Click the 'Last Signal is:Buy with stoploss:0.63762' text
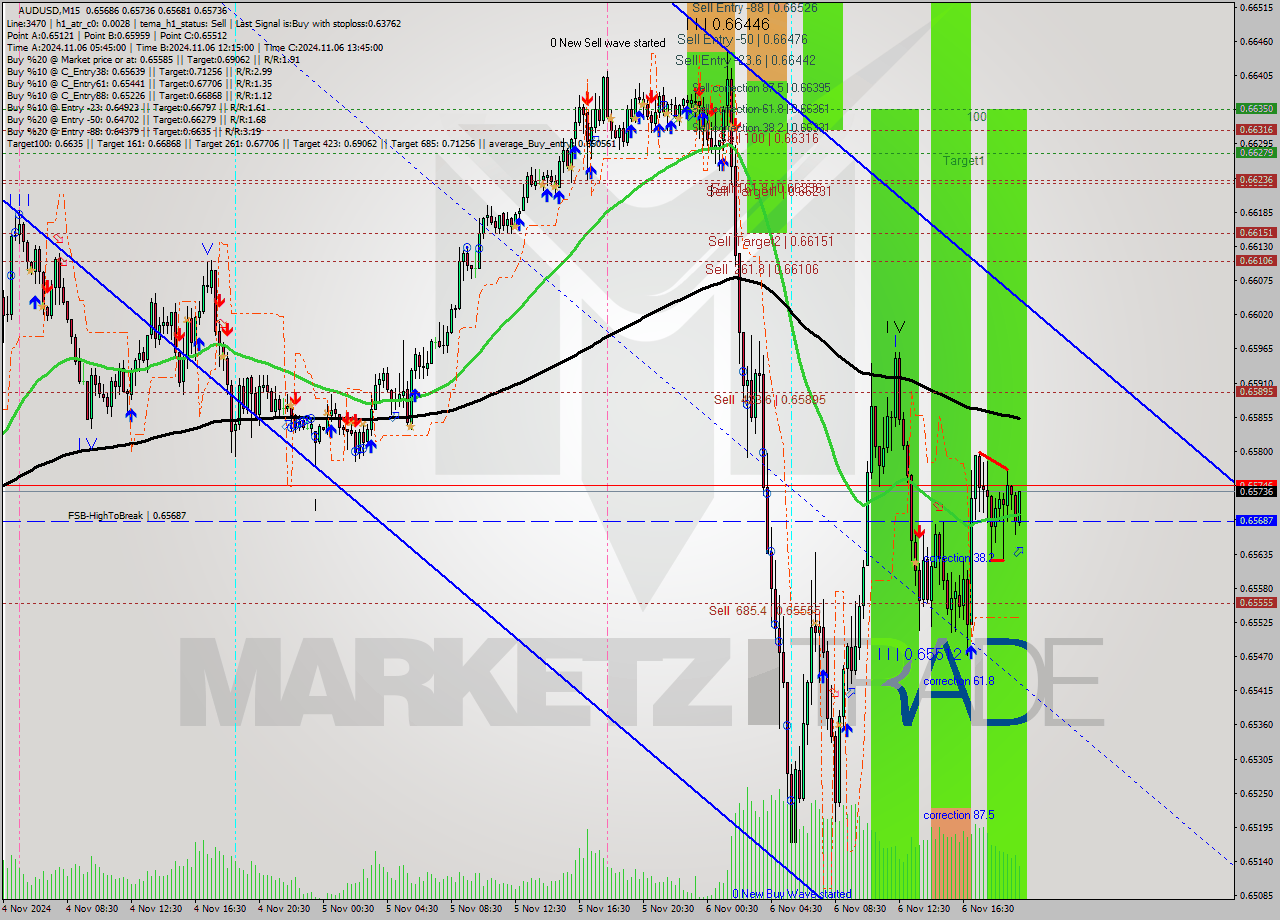This screenshot has height=920, width=1280. click(x=318, y=23)
